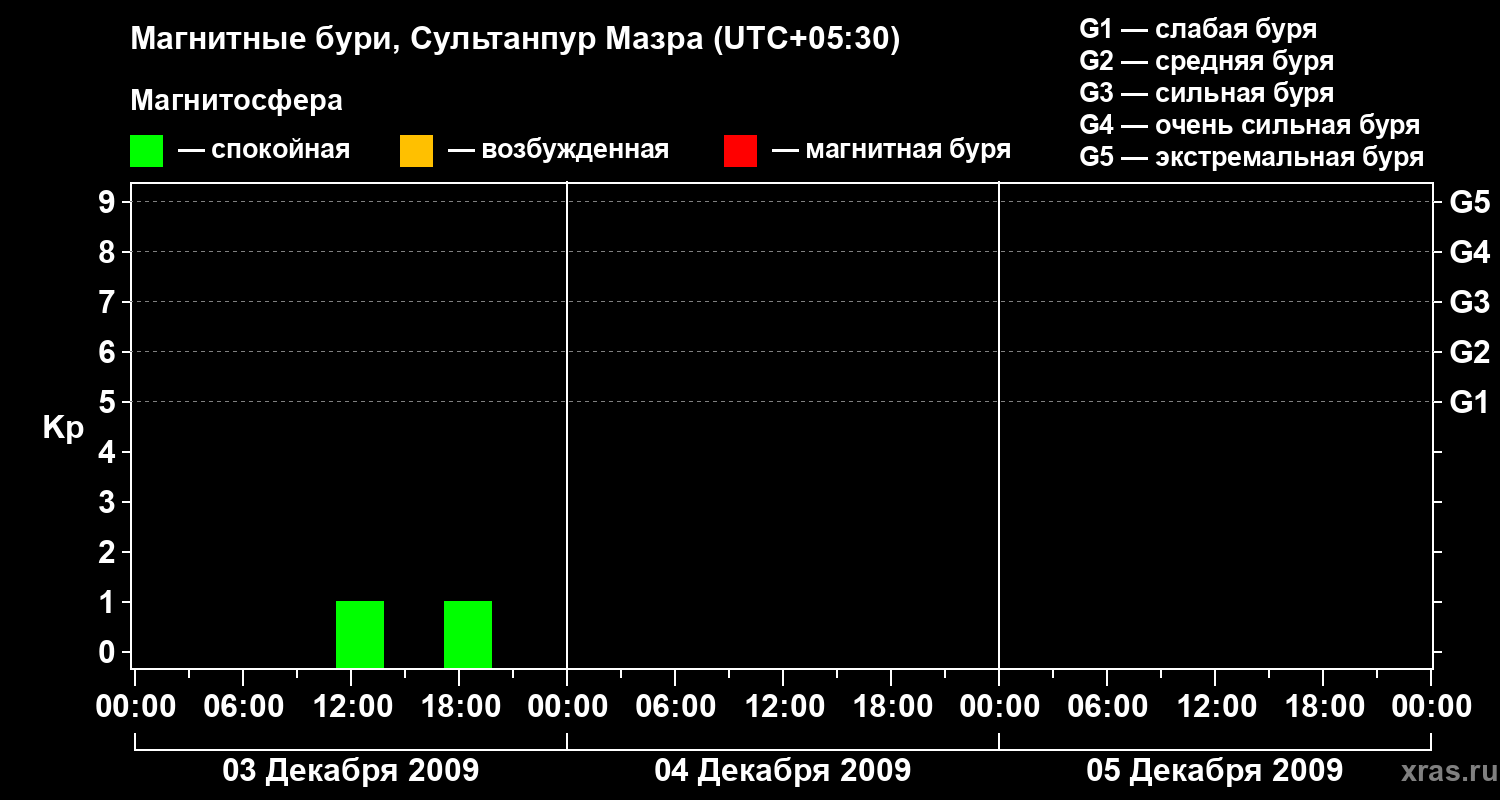This screenshot has height=800, width=1500.
Task: Click 'G3 — сильная буря' legend line
Action: pos(1206,93)
